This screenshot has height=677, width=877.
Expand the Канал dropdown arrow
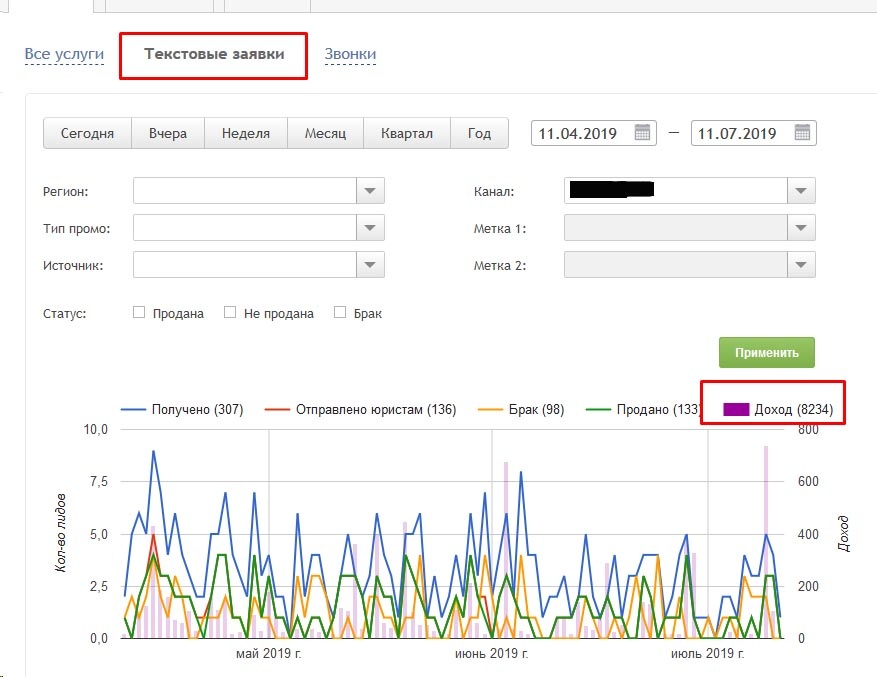pos(801,191)
